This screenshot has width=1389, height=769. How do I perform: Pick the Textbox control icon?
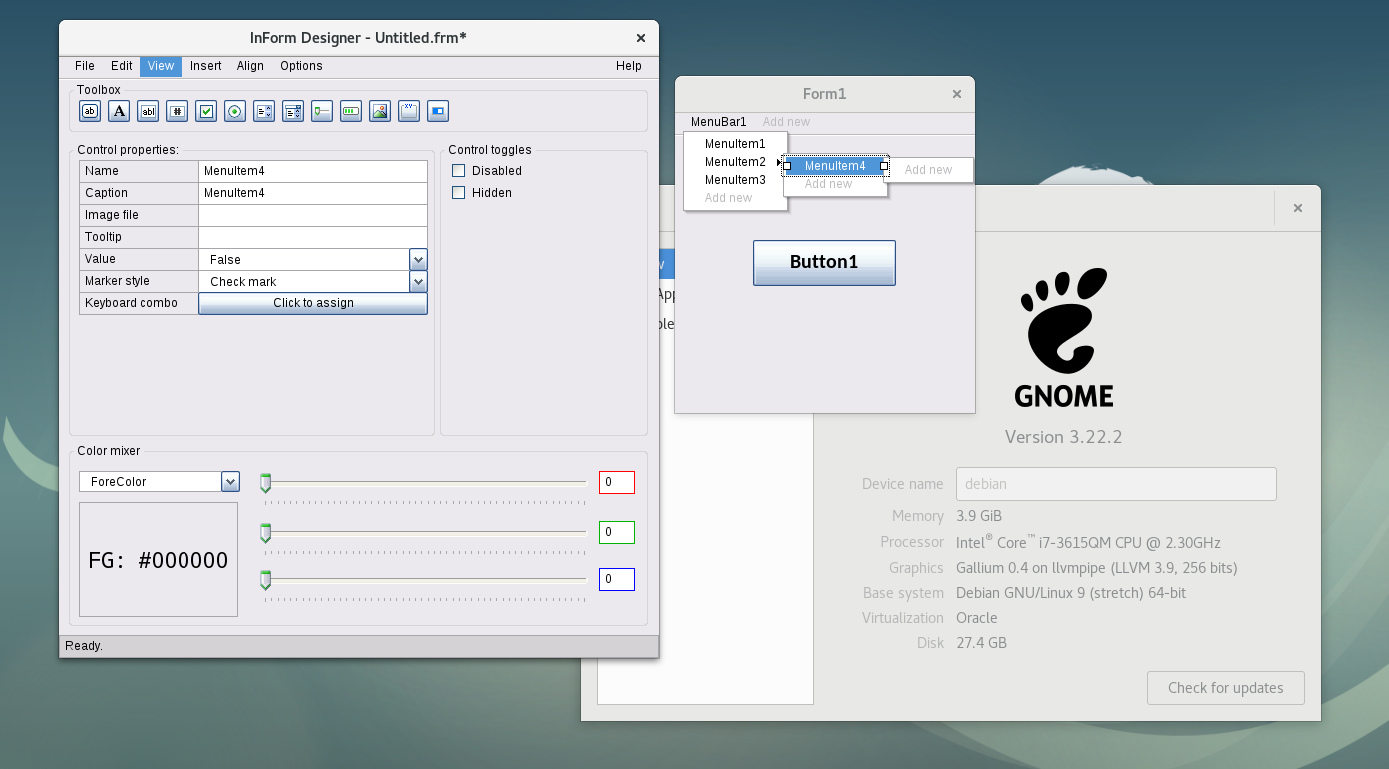pyautogui.click(x=148, y=111)
